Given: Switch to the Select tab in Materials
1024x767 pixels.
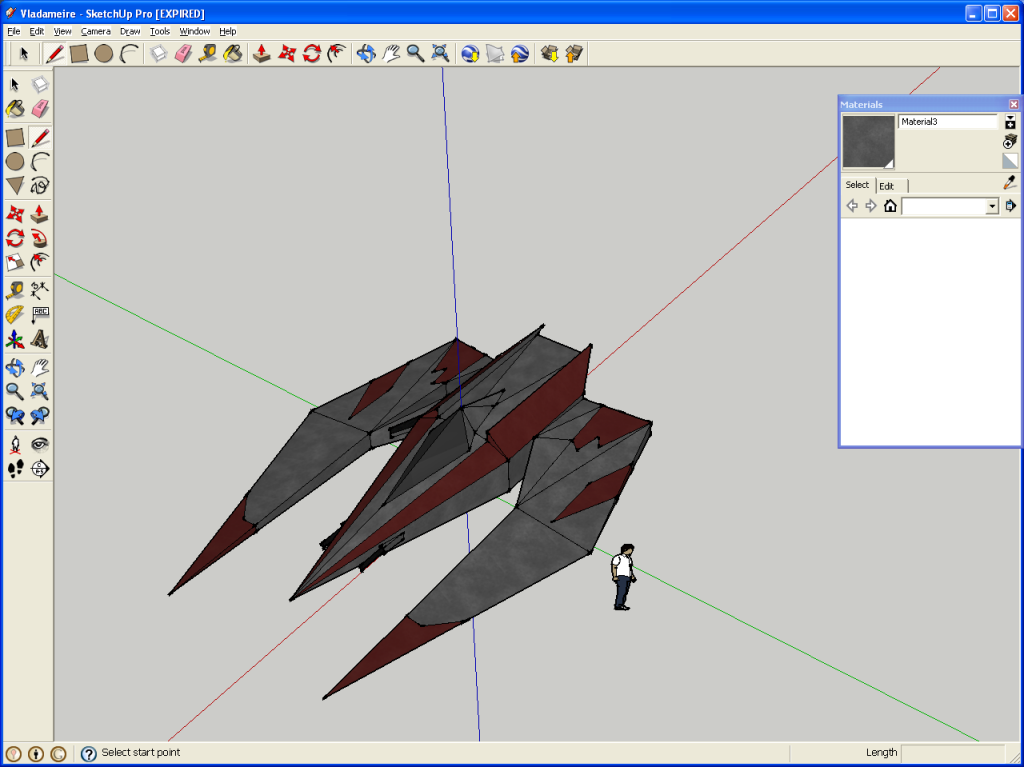Looking at the screenshot, I should click(x=857, y=185).
